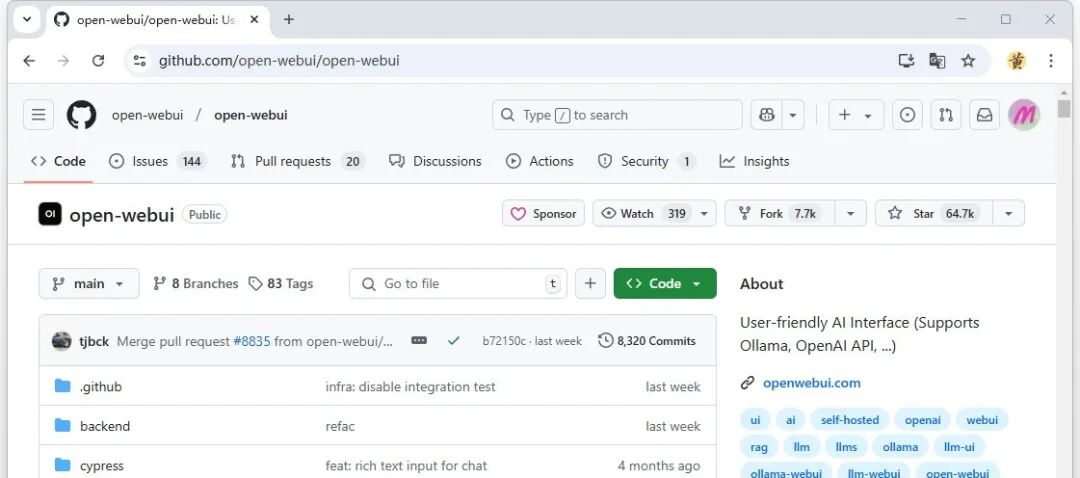View the commit check status checkmark
Screen dimensions: 1080x478
point(453,341)
